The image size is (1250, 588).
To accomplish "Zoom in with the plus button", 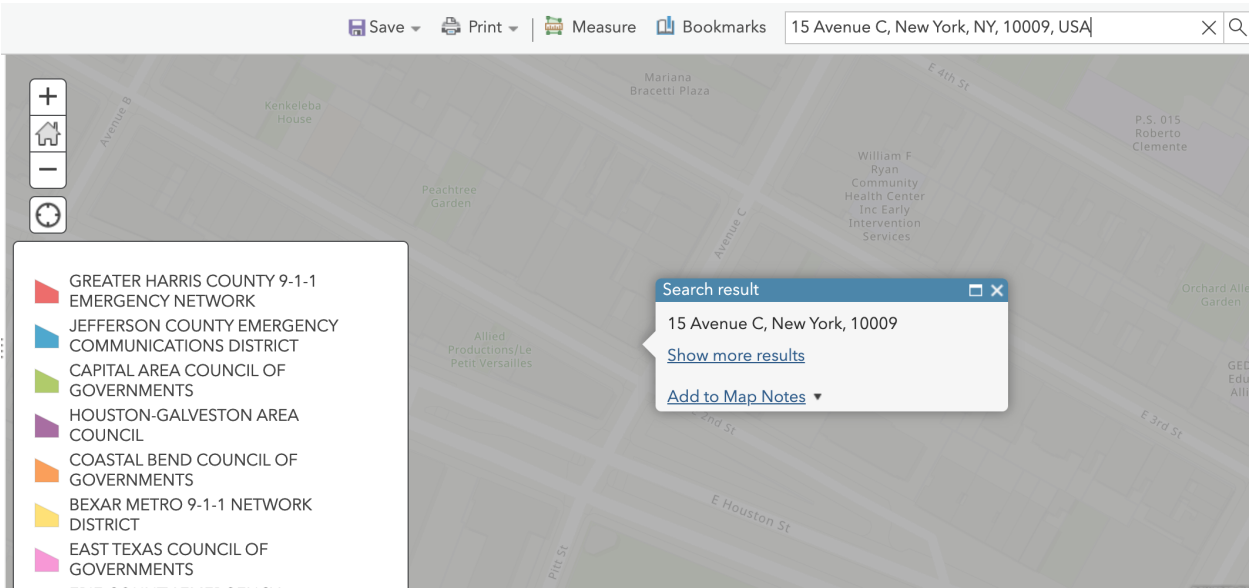I will pyautogui.click(x=48, y=98).
